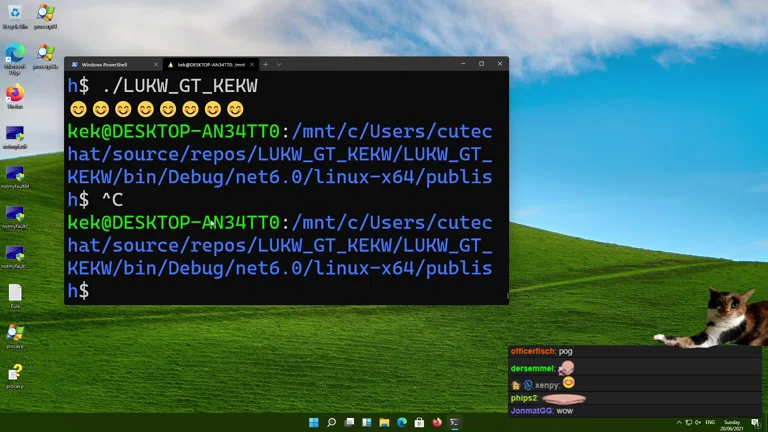
Task: Click the ^C line in terminal
Action: 112,200
